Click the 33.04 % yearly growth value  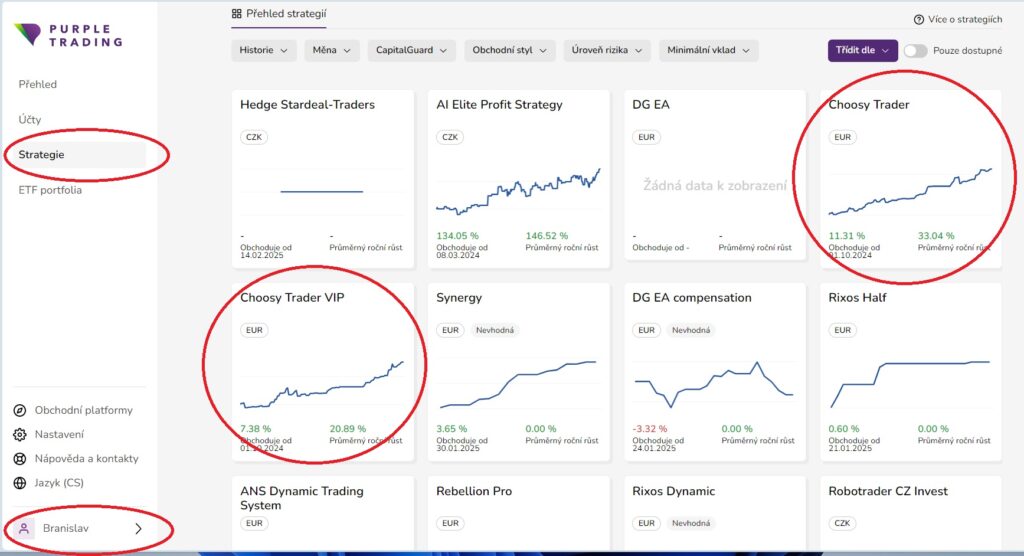click(936, 236)
